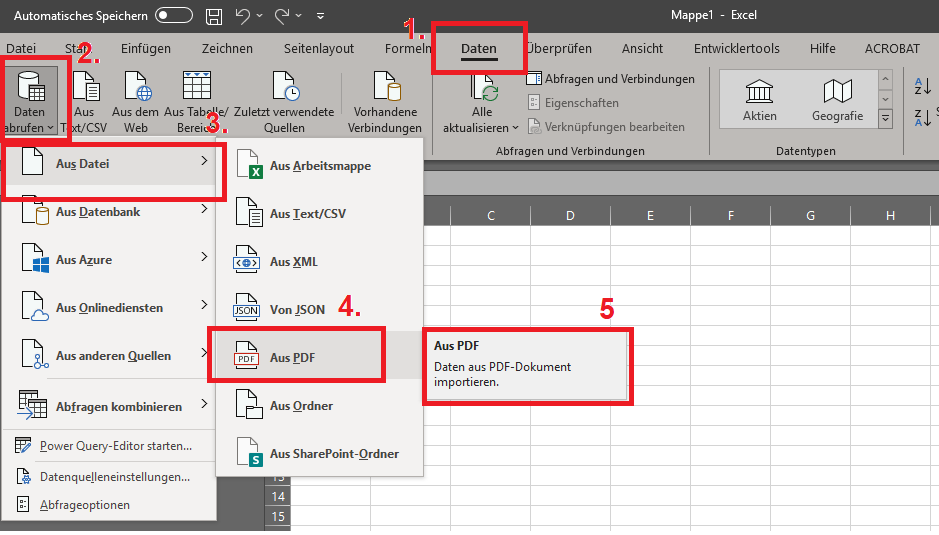
Task: Open Datenquelleneinstellungen menu entry
Action: click(x=110, y=477)
